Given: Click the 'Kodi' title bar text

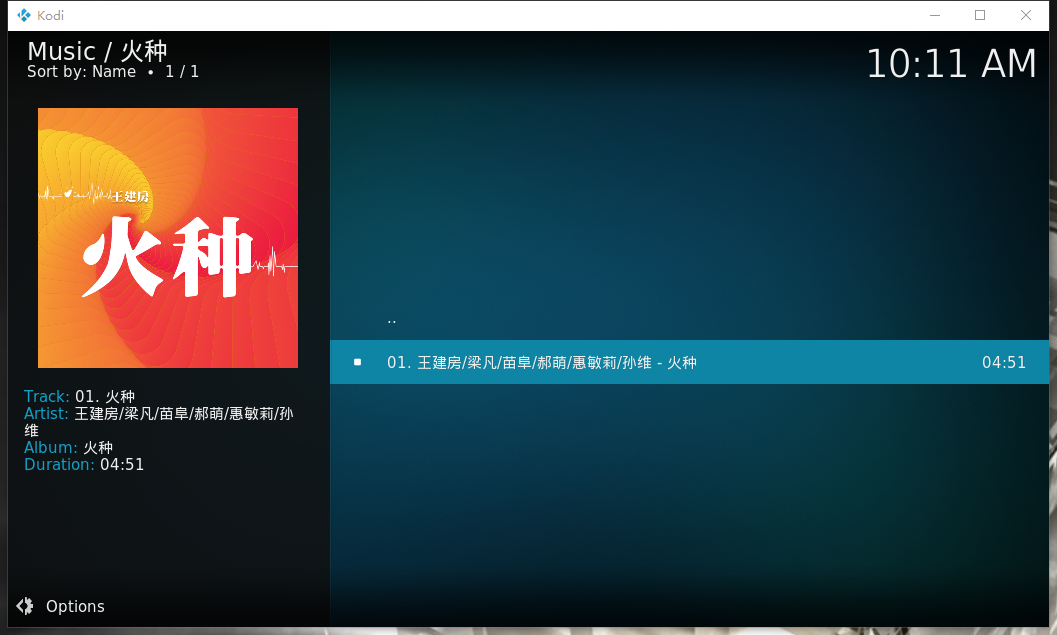Looking at the screenshot, I should [50, 15].
